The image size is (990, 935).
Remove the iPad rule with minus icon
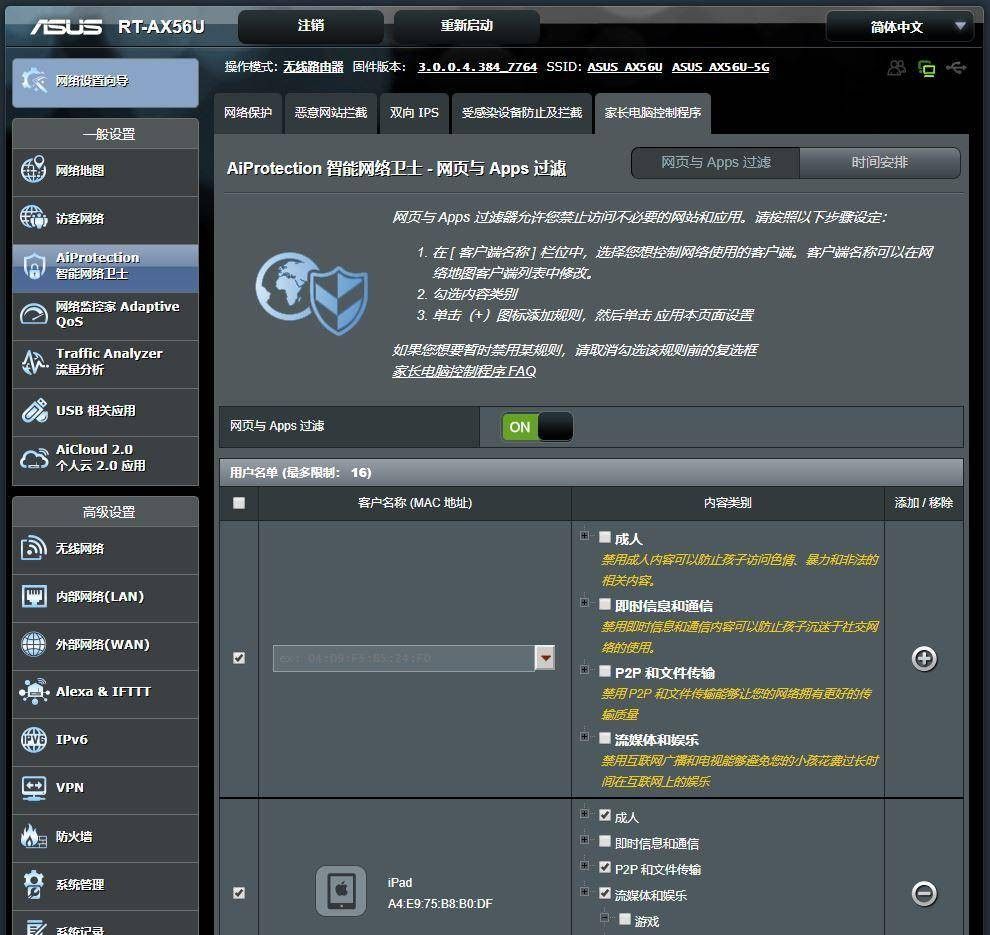click(924, 893)
